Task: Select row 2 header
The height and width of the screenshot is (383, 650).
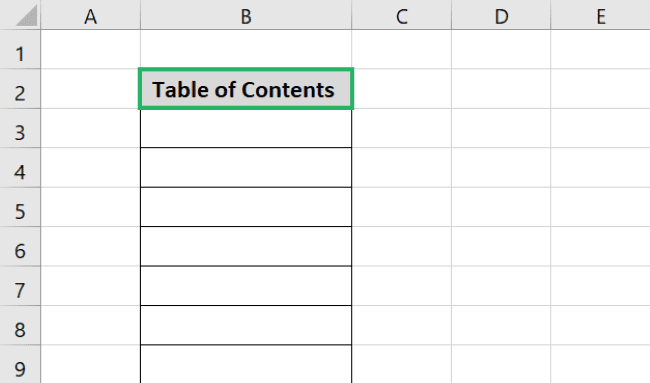Action: tap(20, 89)
